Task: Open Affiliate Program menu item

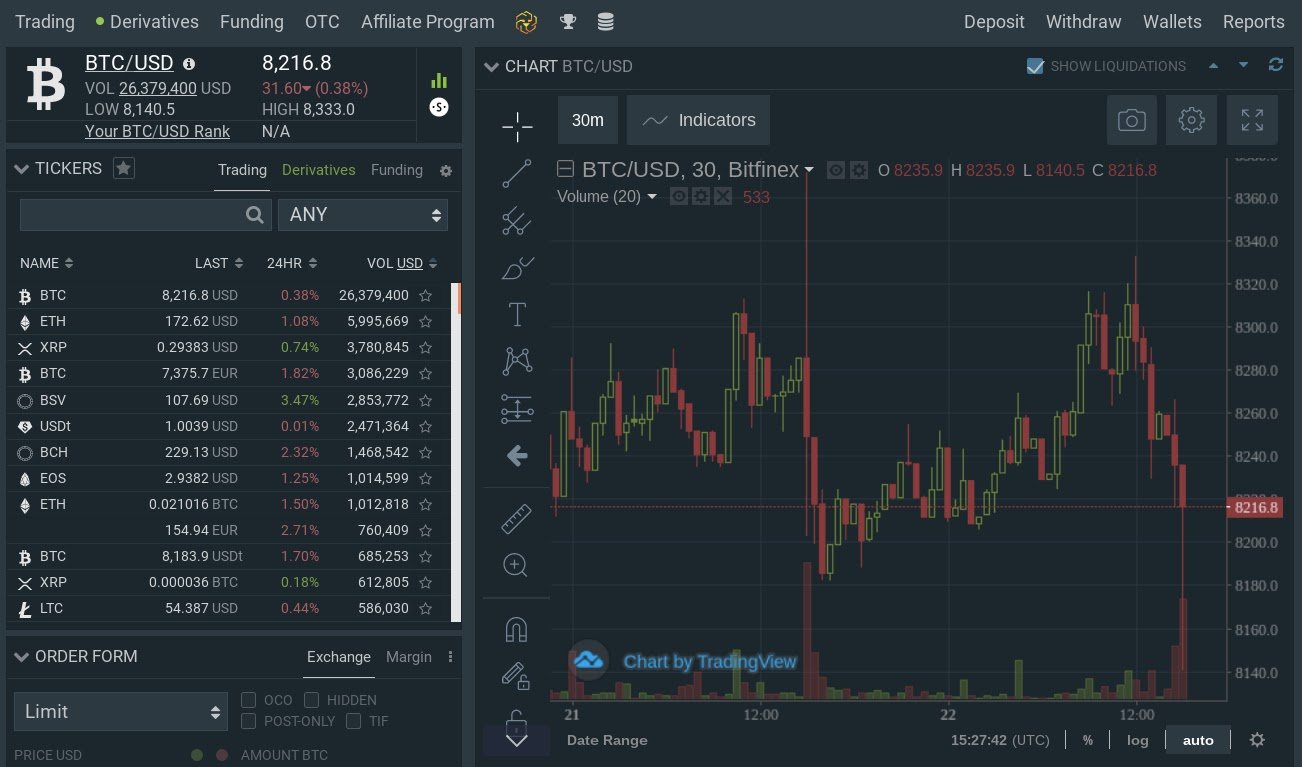Action: pyautogui.click(x=428, y=21)
